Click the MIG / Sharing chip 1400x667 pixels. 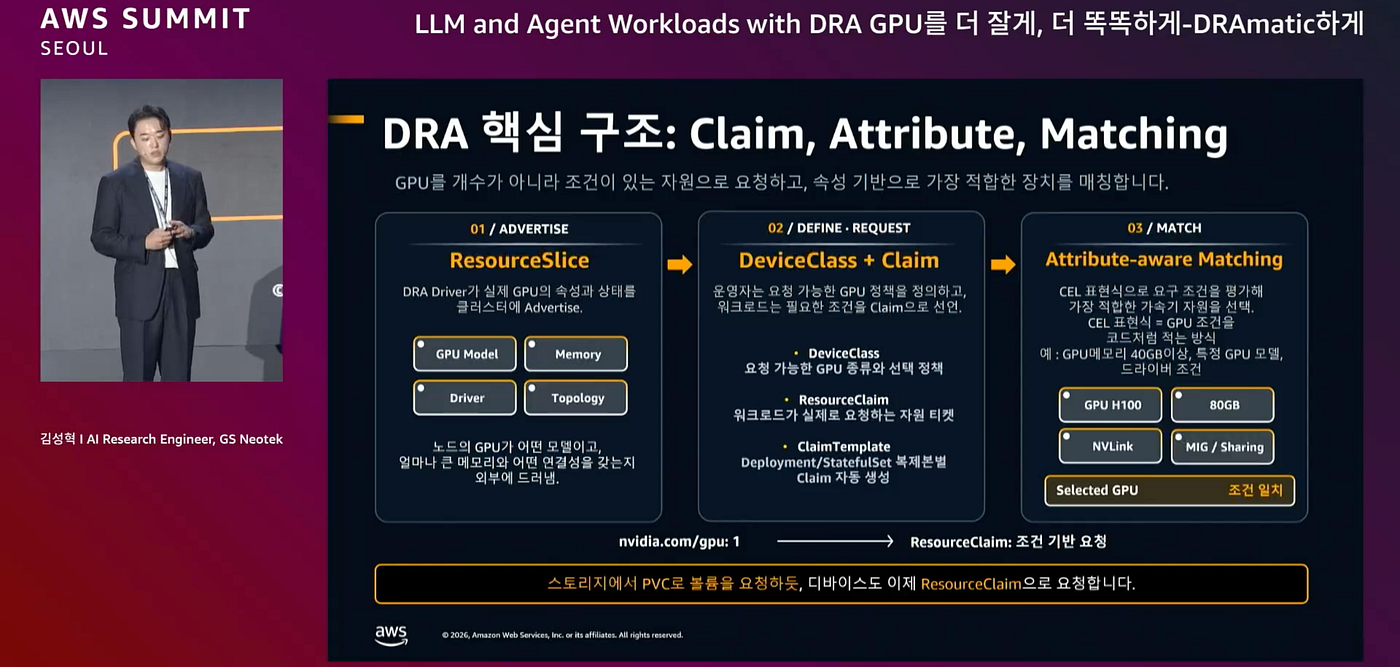pos(1222,446)
